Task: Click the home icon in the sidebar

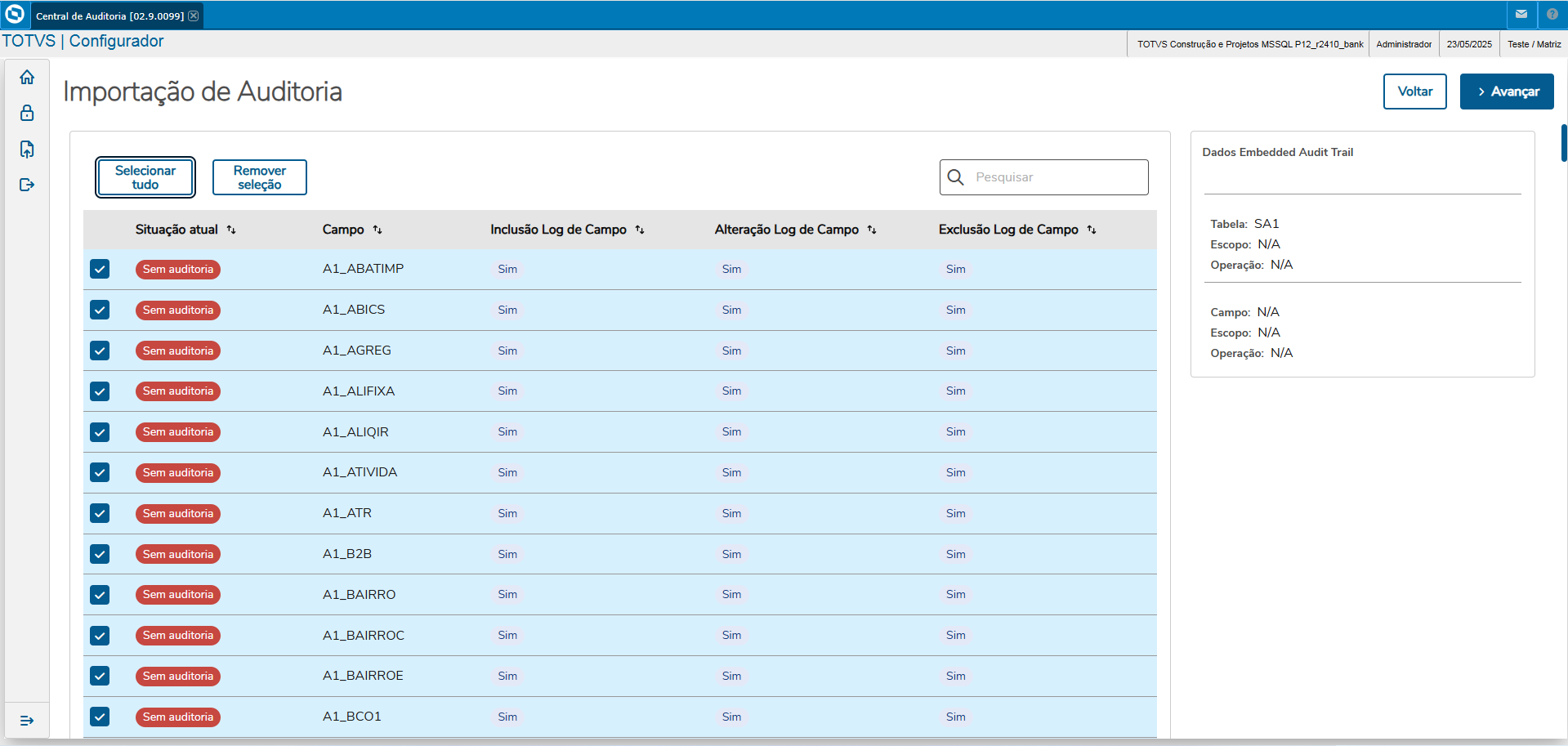Action: point(27,76)
